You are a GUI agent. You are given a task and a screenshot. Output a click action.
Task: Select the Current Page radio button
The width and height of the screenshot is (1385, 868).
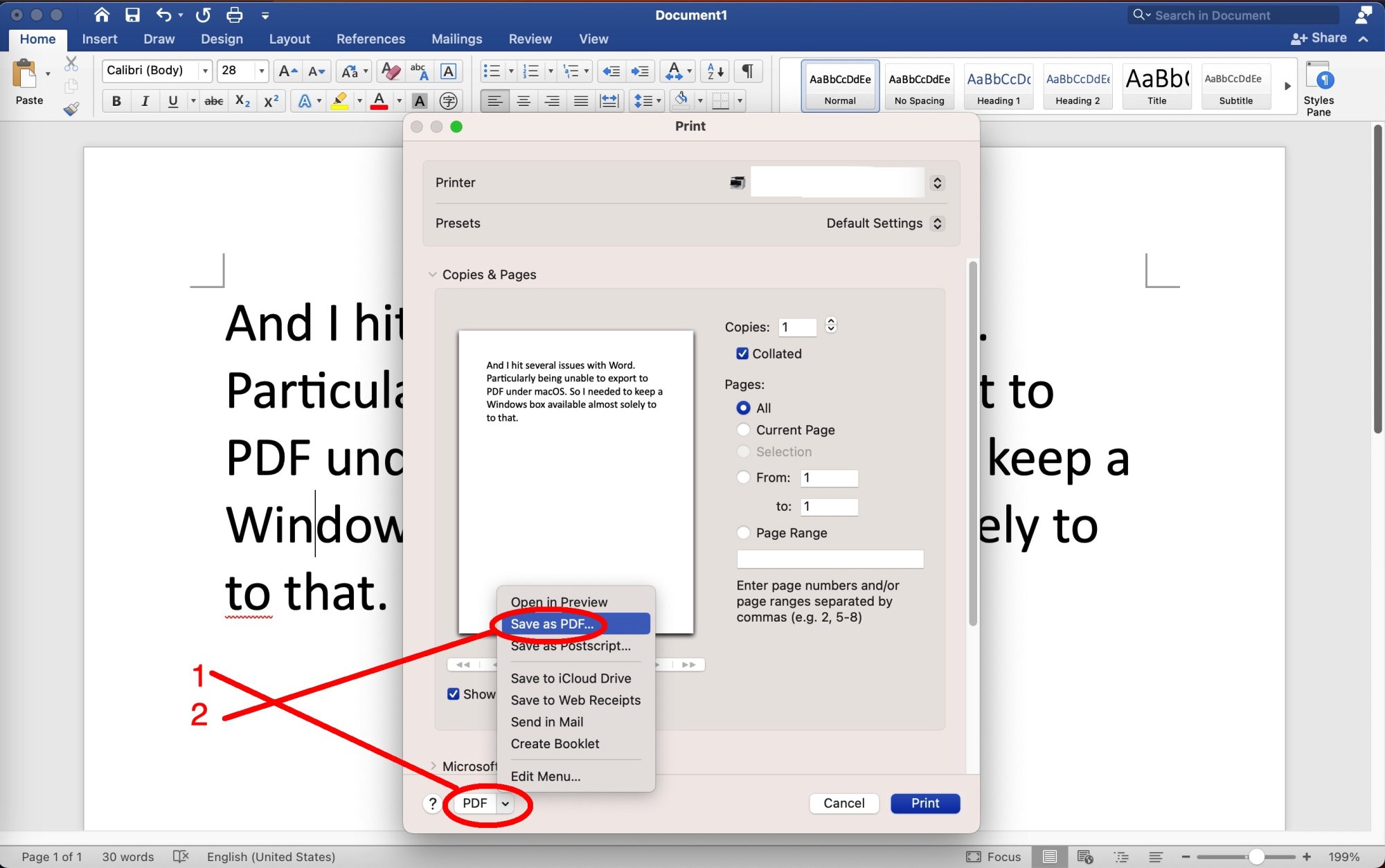click(x=743, y=430)
